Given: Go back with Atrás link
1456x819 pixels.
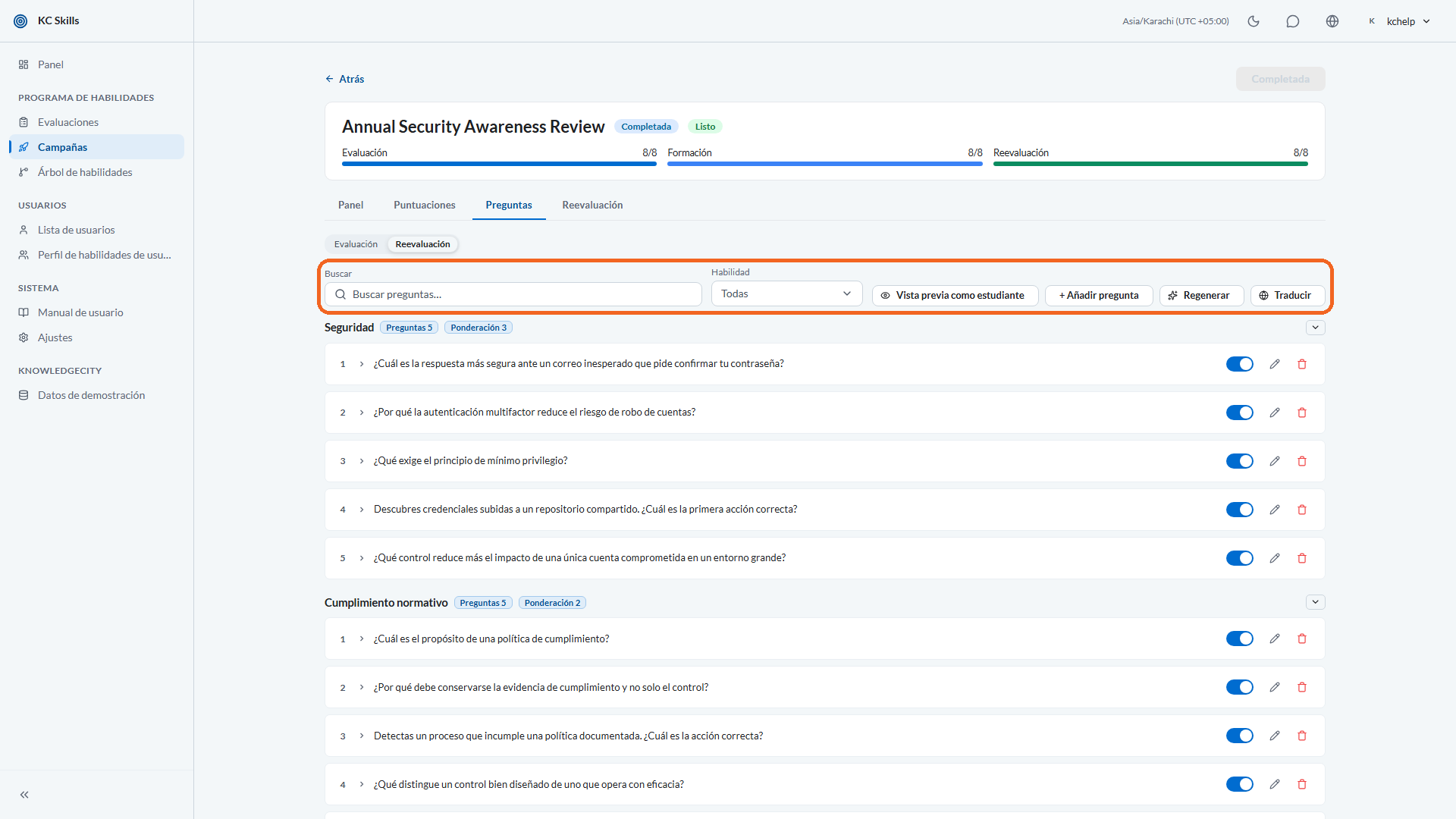Looking at the screenshot, I should pos(345,79).
